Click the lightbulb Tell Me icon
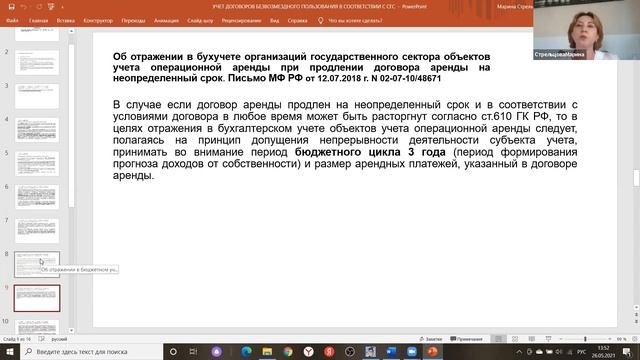Screen dimensions: 640x360 tap(320, 20)
